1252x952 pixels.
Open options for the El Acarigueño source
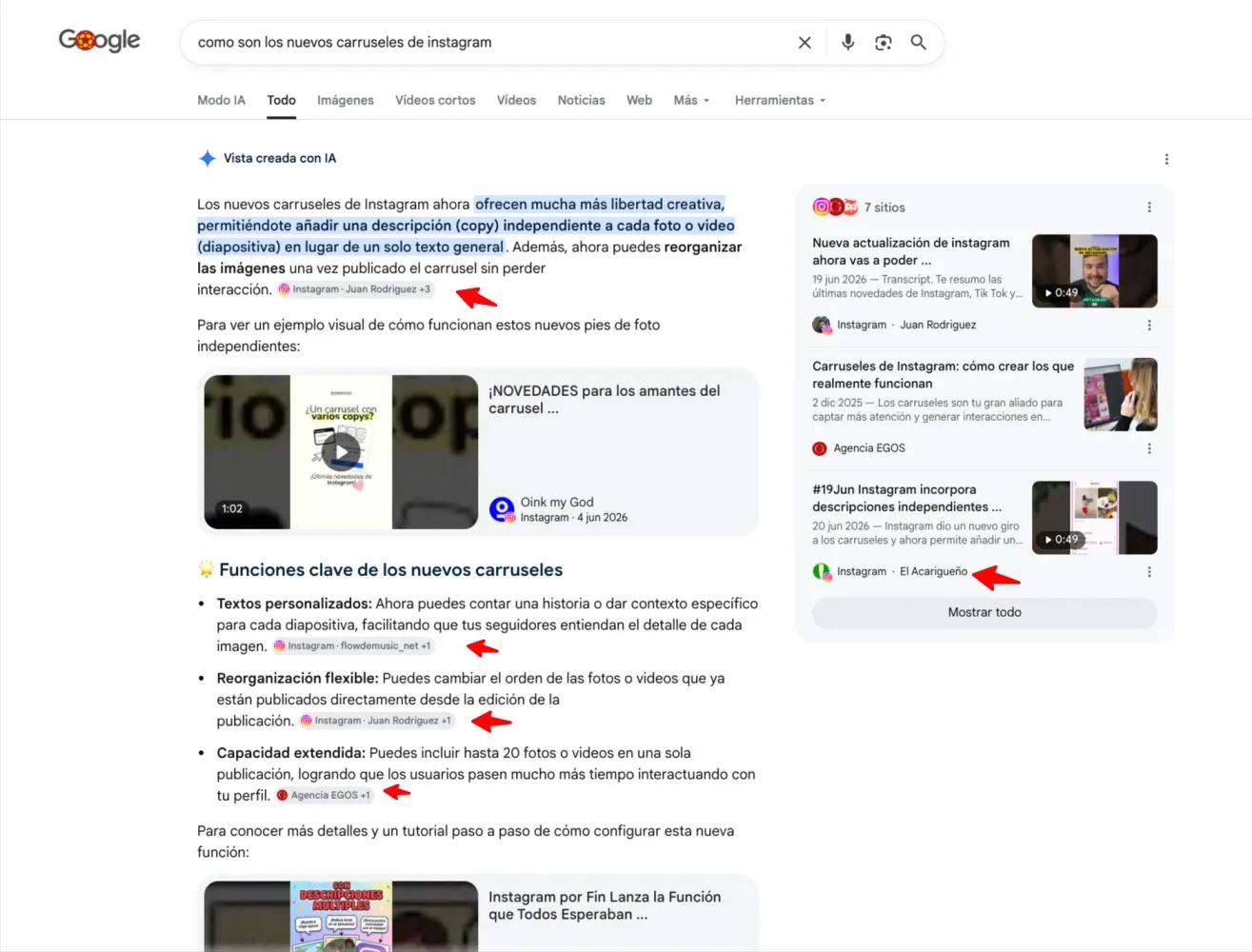(1149, 572)
